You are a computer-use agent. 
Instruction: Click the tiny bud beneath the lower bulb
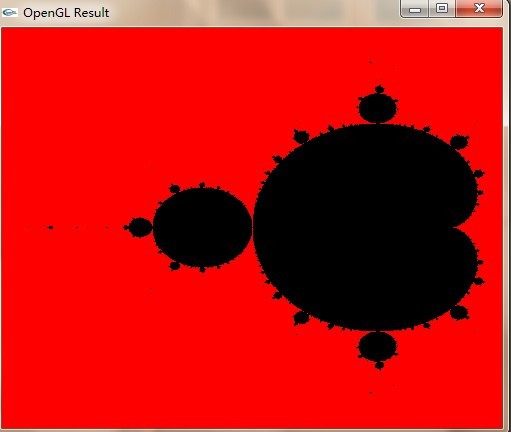(x=379, y=365)
